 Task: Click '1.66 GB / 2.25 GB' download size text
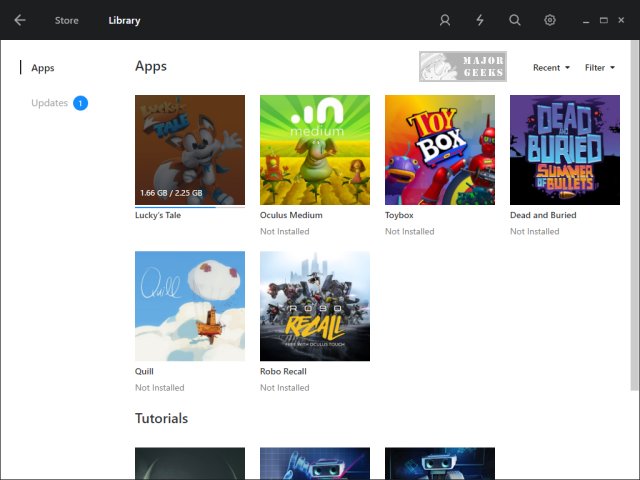point(171,193)
